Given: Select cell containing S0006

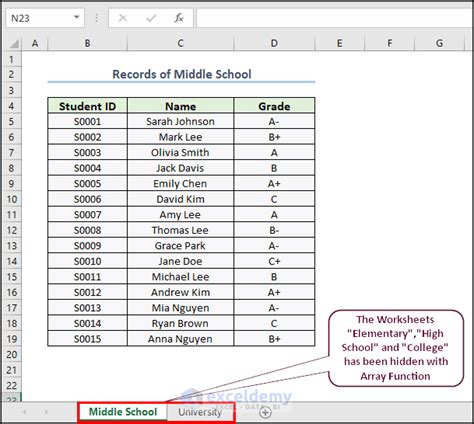Looking at the screenshot, I should point(87,199).
